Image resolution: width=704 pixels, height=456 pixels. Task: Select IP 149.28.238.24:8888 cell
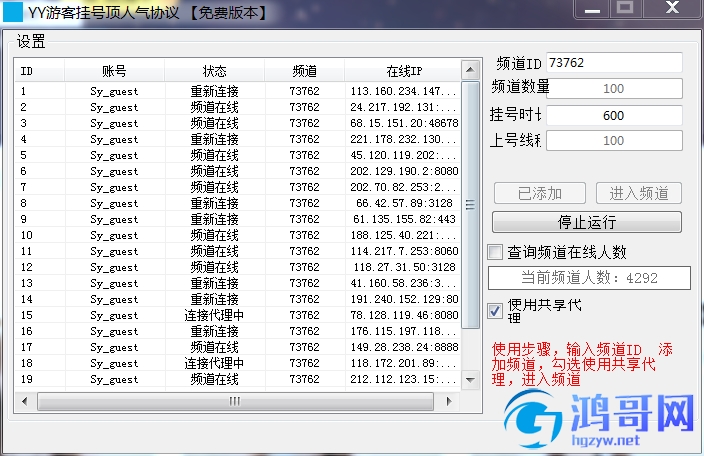click(403, 347)
